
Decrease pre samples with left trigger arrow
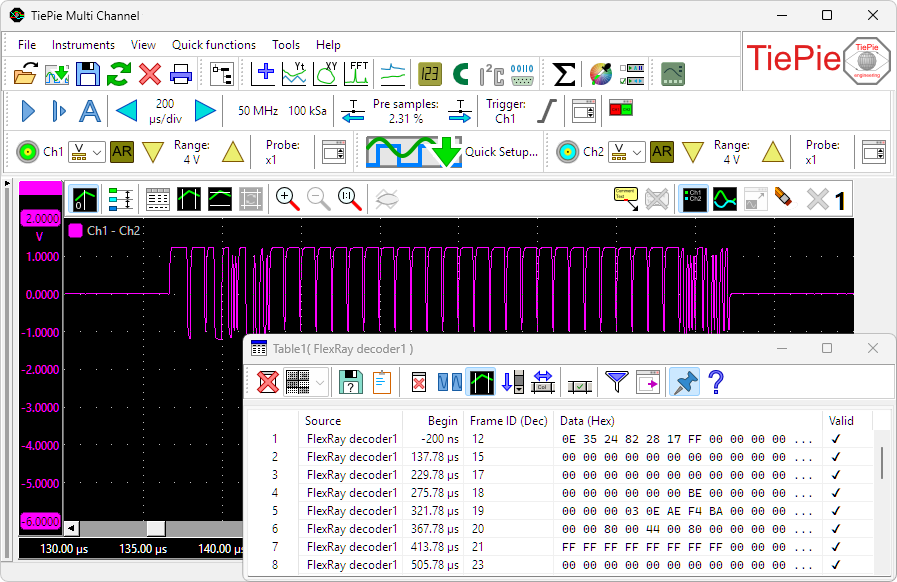pyautogui.click(x=353, y=112)
